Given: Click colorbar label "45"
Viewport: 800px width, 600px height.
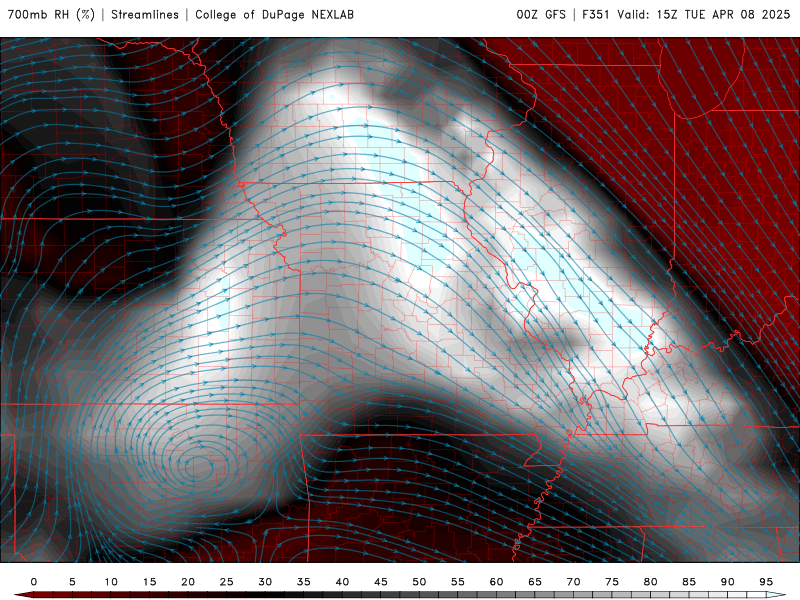Looking at the screenshot, I should [x=381, y=582].
